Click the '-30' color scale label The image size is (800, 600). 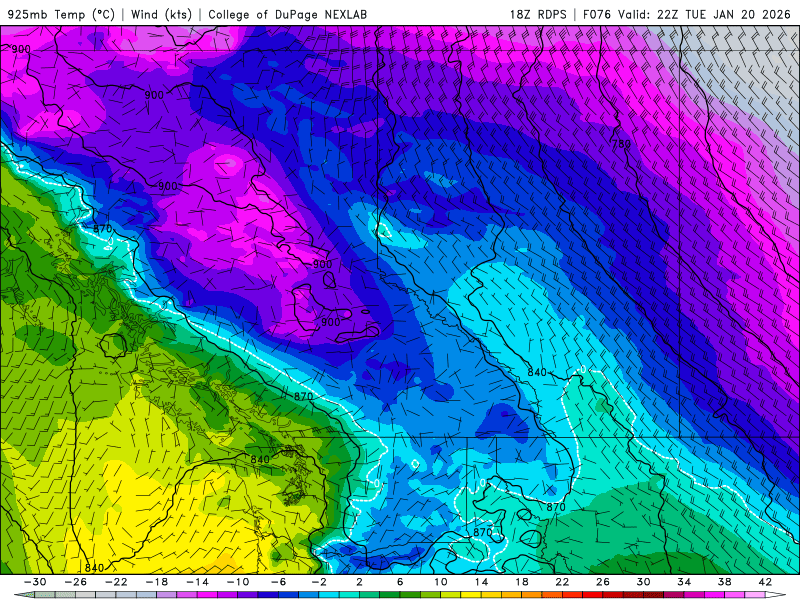(35, 582)
